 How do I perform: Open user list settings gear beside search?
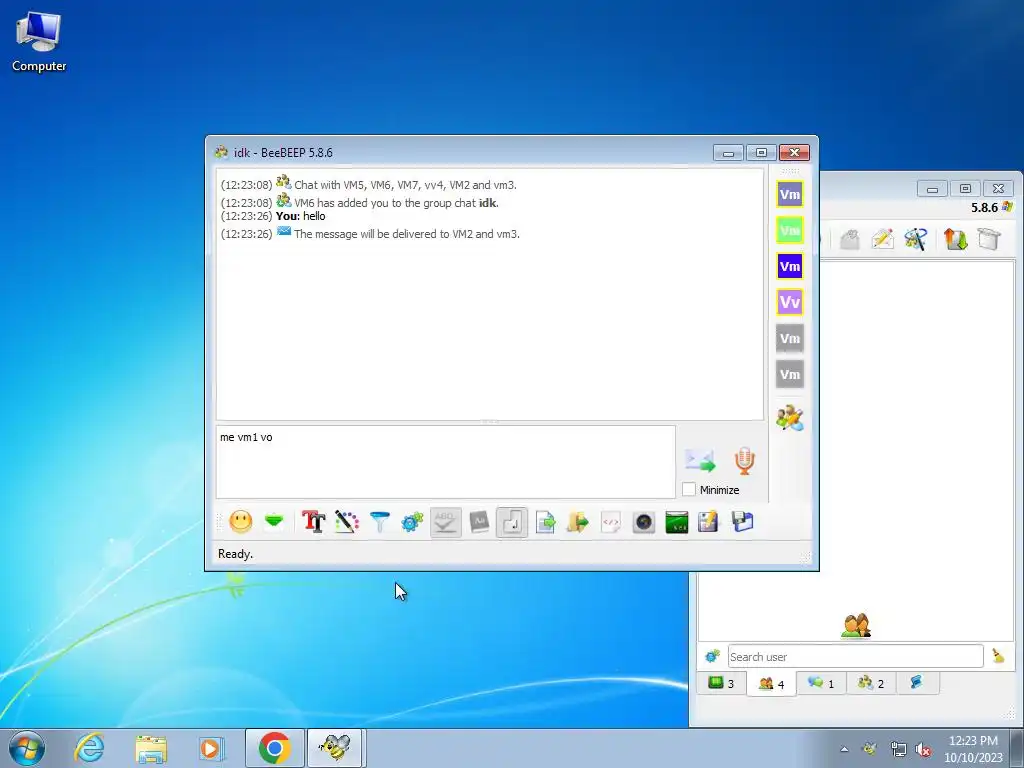[x=712, y=656]
